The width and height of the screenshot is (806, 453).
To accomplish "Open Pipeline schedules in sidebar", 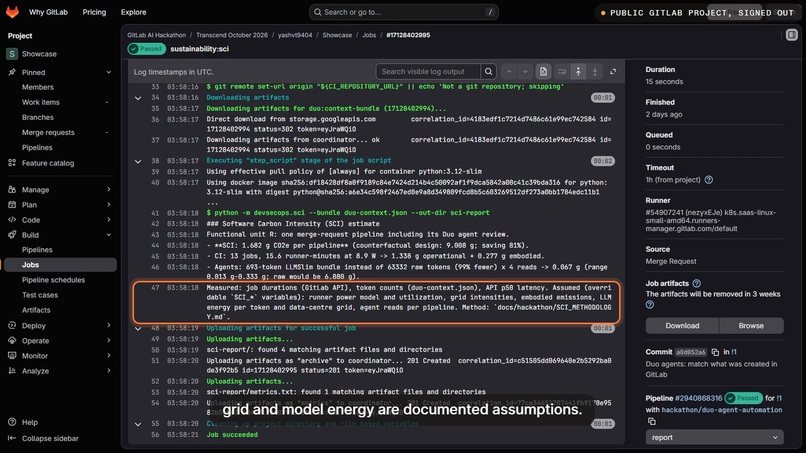I will click(53, 280).
